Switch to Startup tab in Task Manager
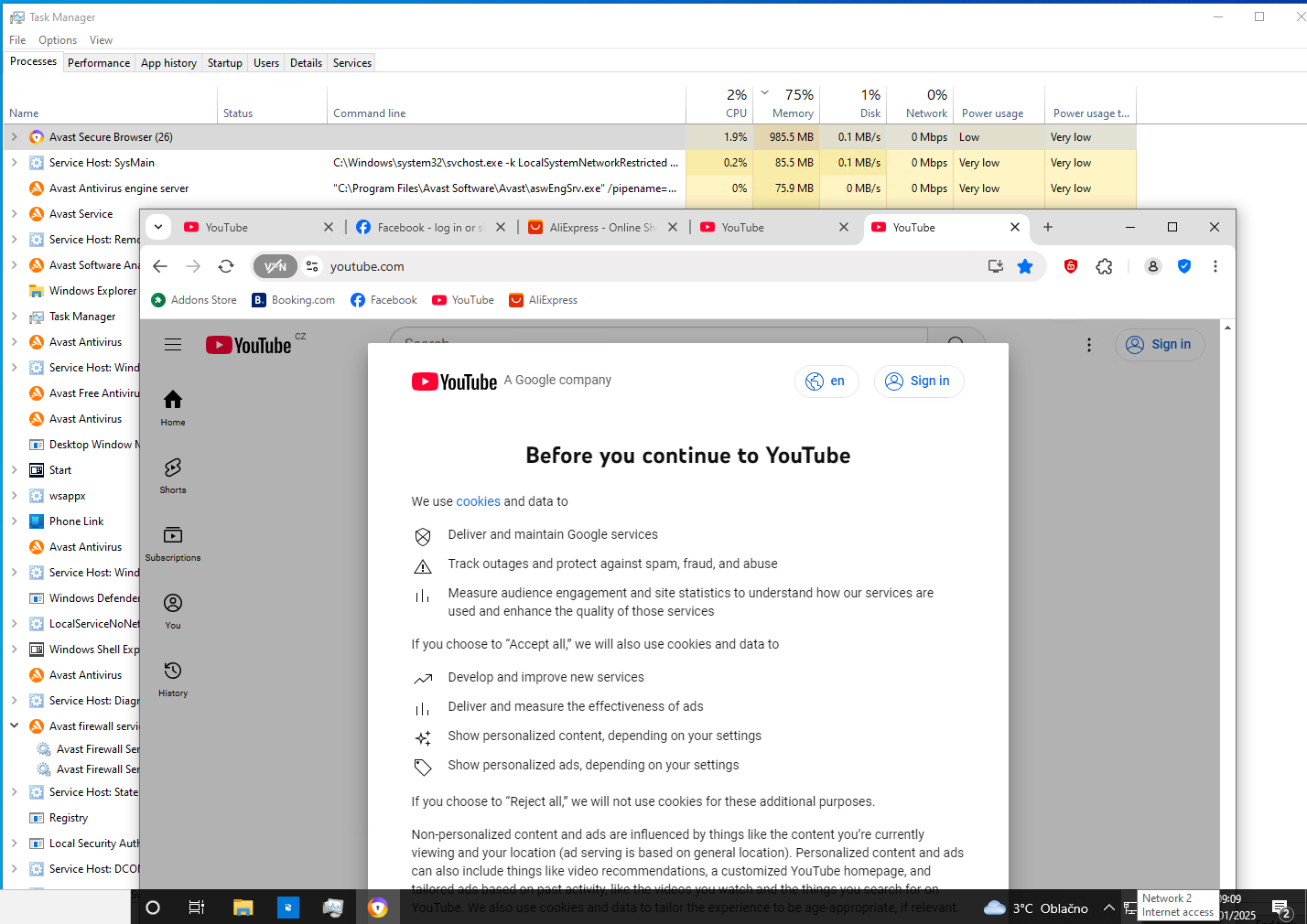The width and height of the screenshot is (1307, 924). click(x=225, y=63)
